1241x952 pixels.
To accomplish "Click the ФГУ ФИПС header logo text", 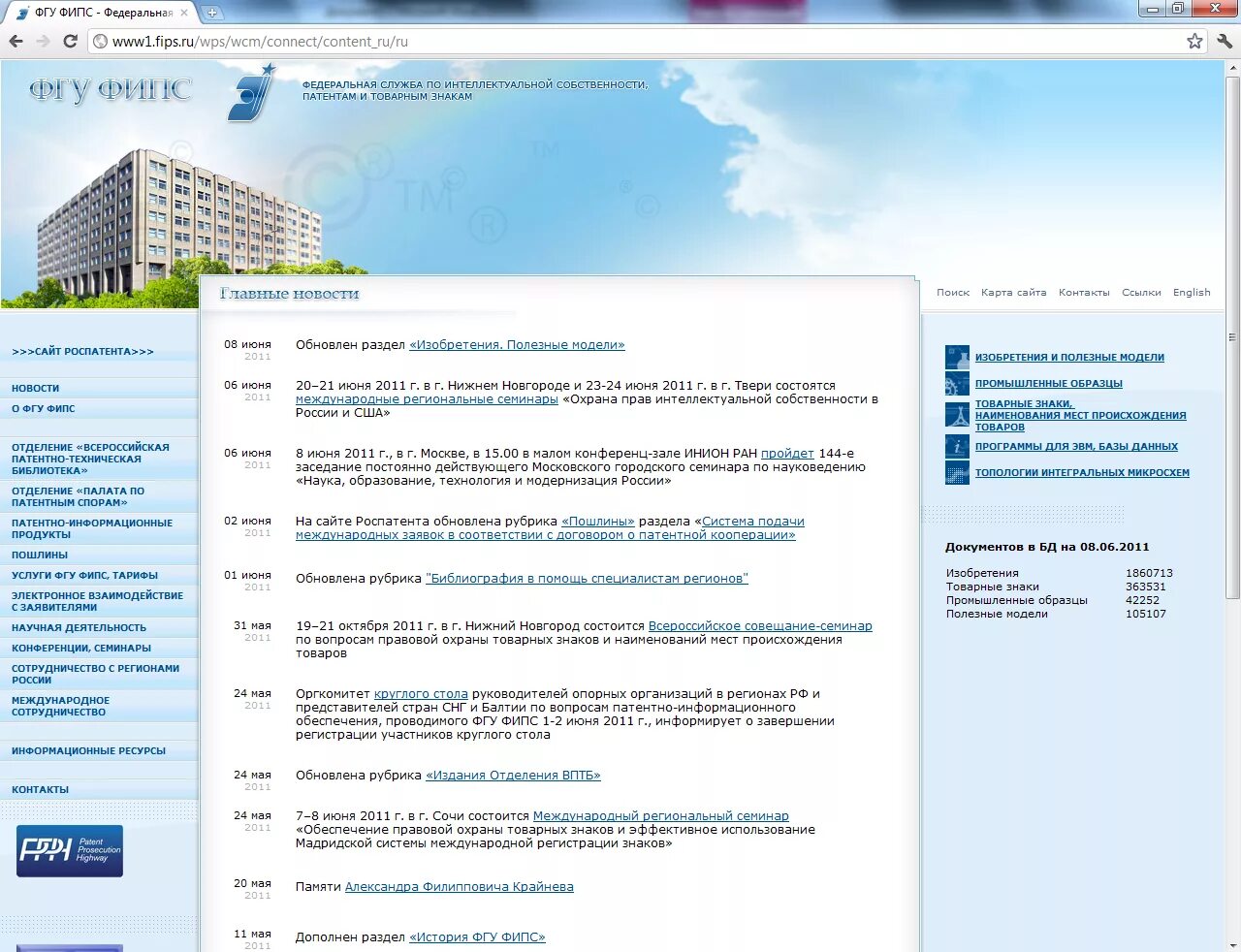I will pos(111,89).
